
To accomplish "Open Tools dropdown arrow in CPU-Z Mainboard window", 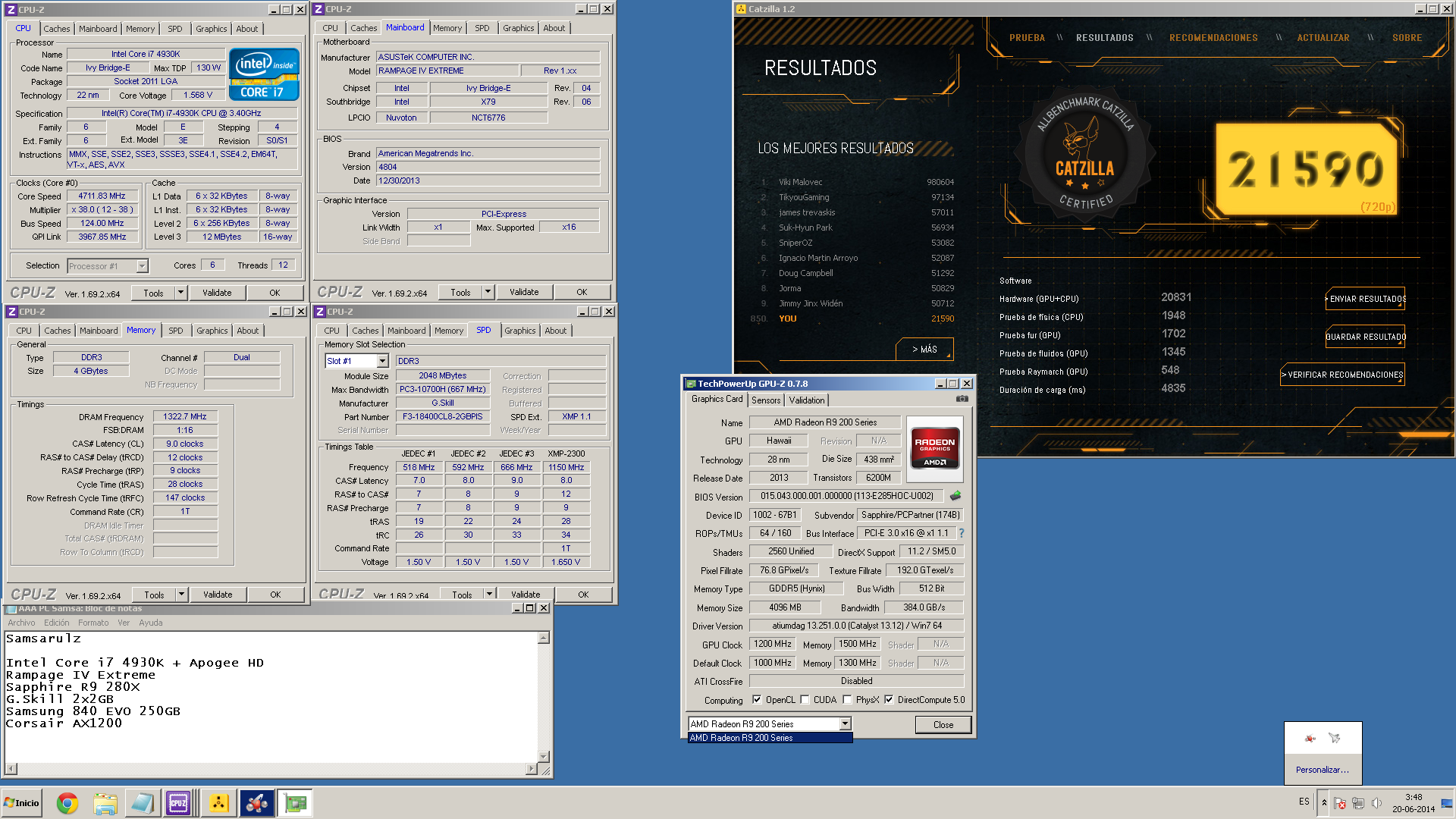I will (488, 292).
